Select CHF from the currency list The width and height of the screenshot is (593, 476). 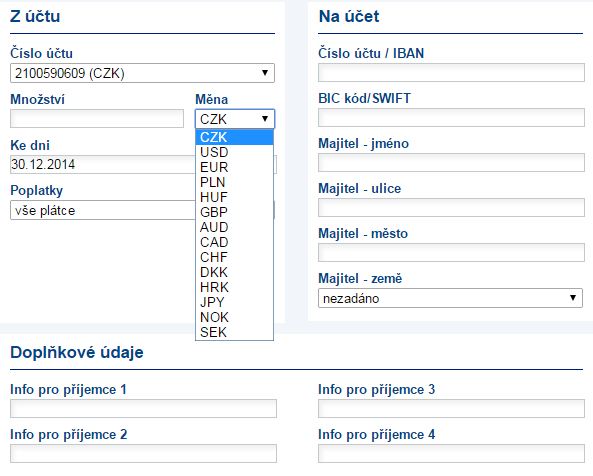click(234, 257)
